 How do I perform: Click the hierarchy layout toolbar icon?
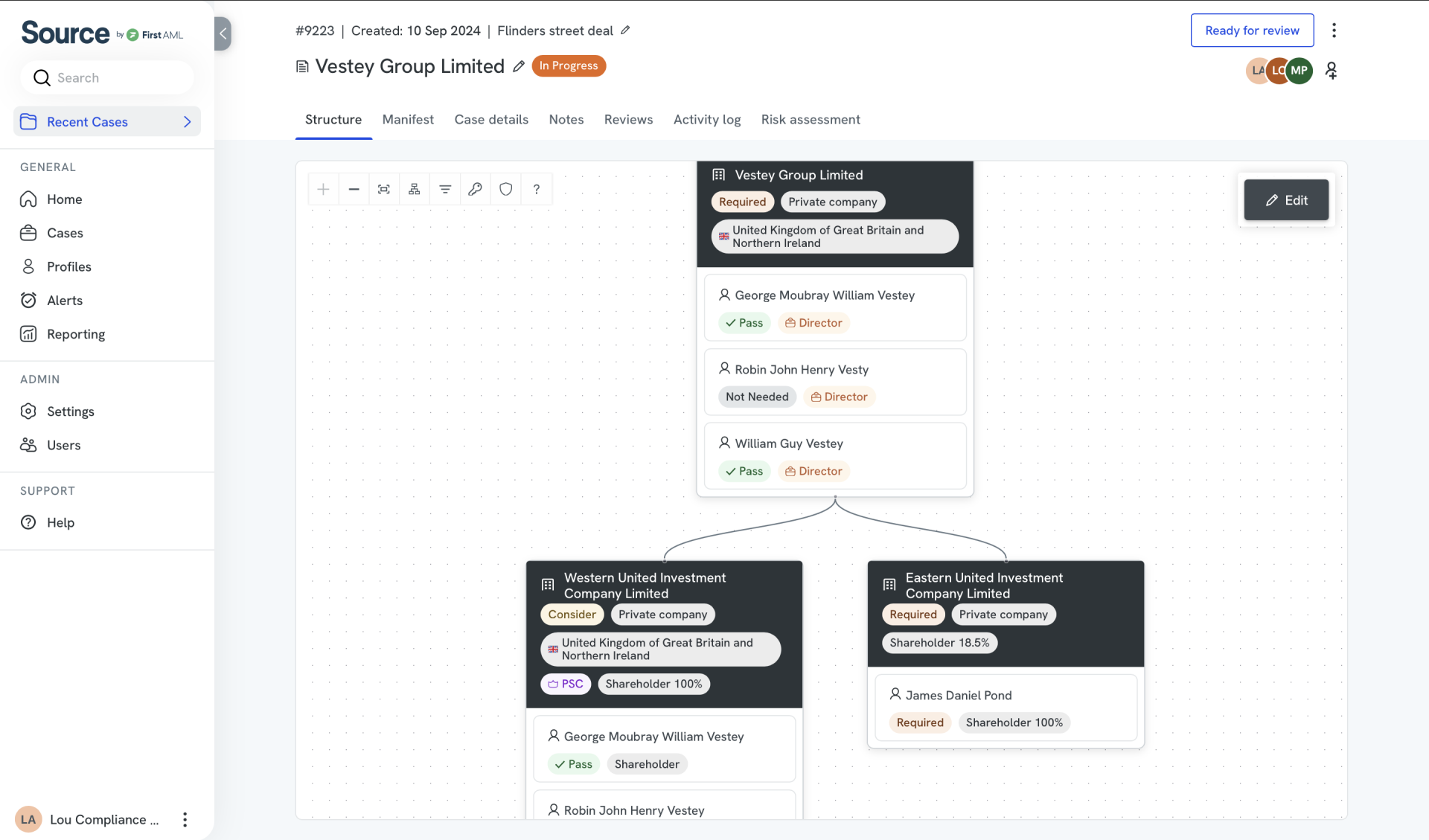point(415,189)
